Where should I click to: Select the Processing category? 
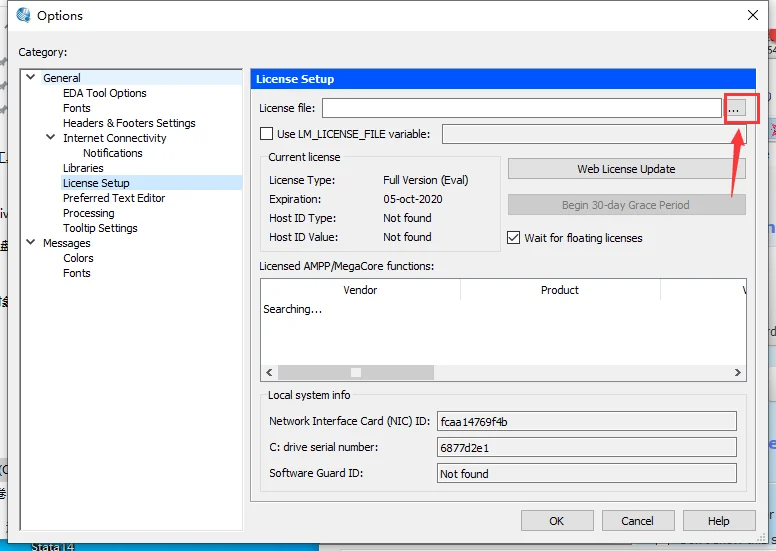[89, 213]
